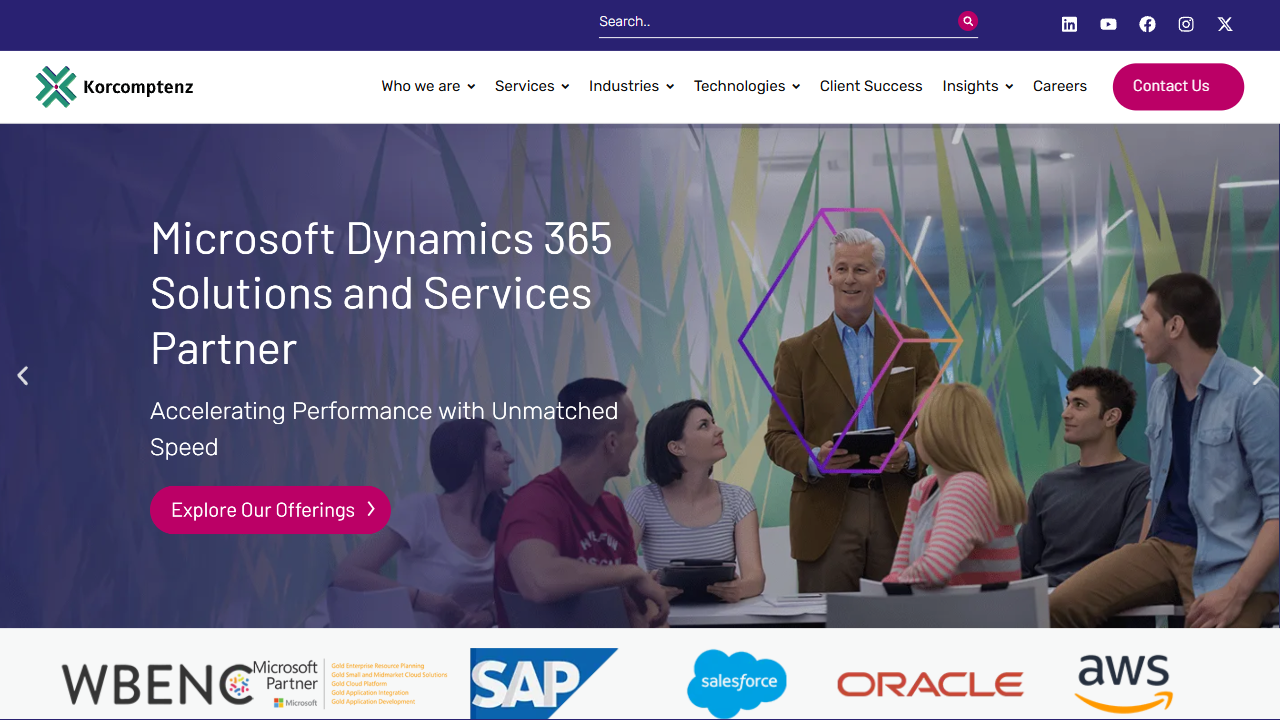1280x720 pixels.
Task: Open the YouTube channel icon
Action: tap(1108, 24)
